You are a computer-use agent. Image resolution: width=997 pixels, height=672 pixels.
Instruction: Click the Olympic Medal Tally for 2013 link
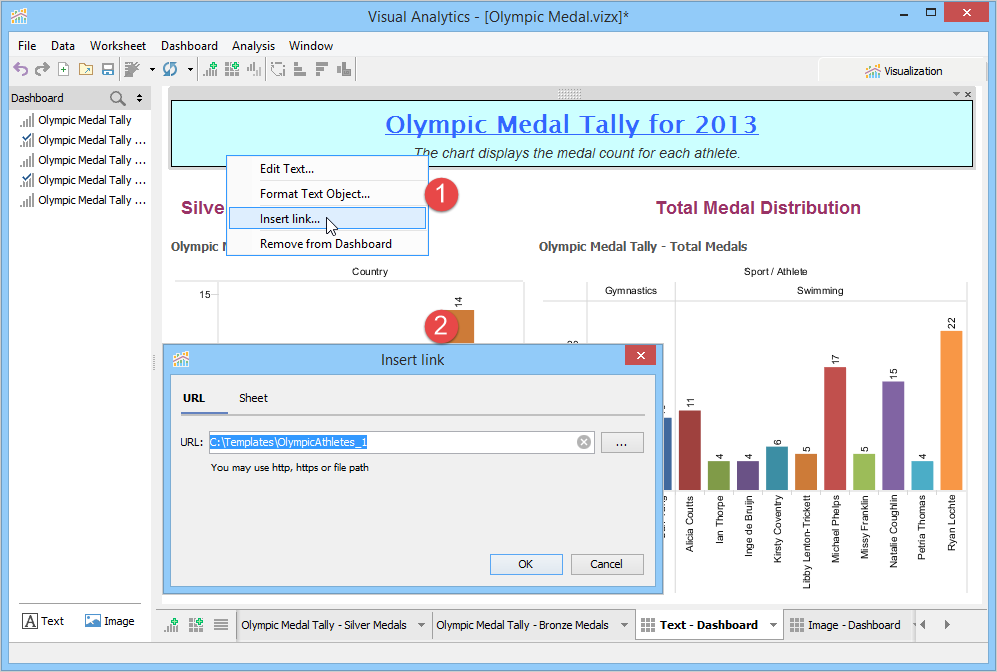571,125
